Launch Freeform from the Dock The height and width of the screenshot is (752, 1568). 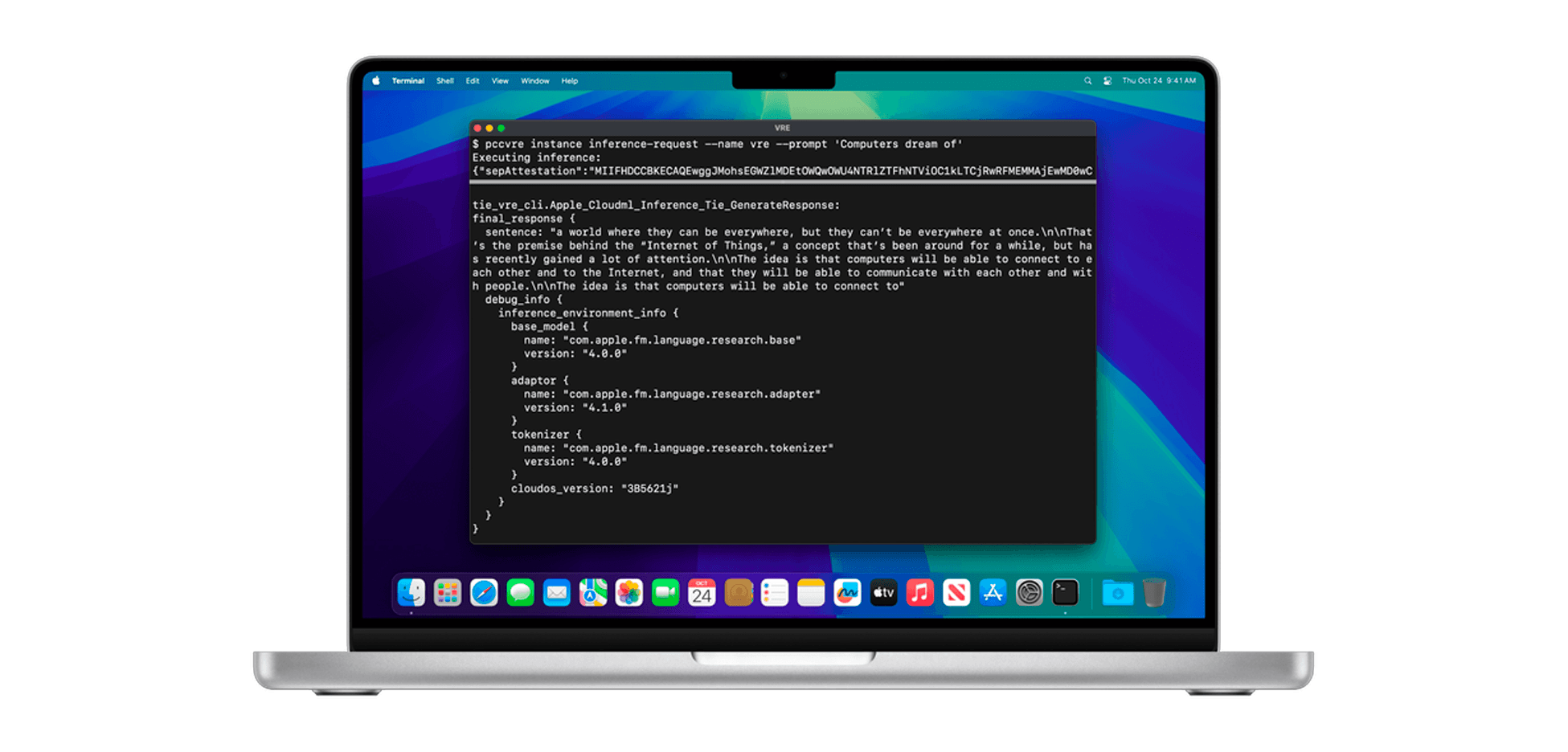click(847, 593)
